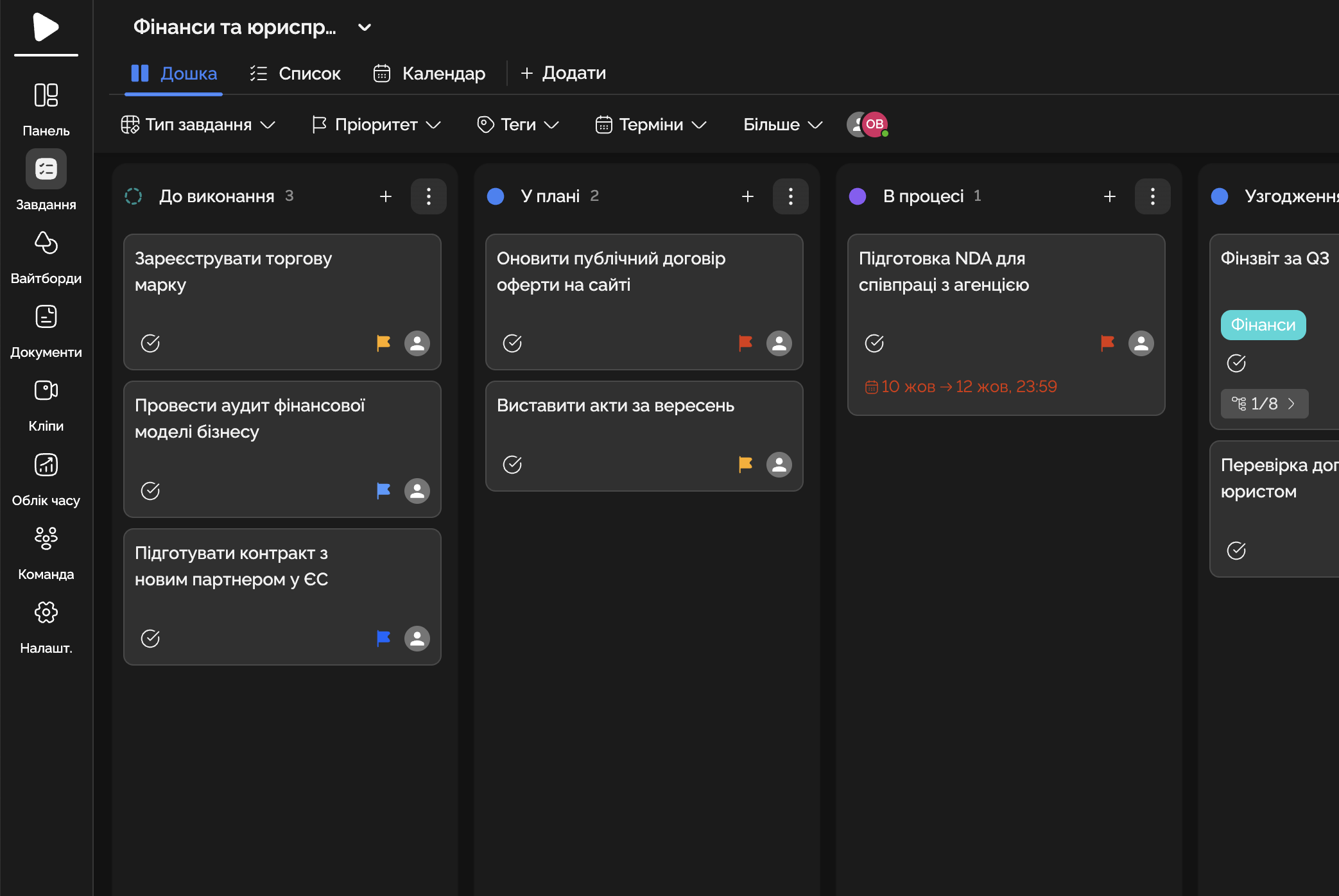Click Додати to add a view
The width and height of the screenshot is (1339, 896).
tap(563, 73)
